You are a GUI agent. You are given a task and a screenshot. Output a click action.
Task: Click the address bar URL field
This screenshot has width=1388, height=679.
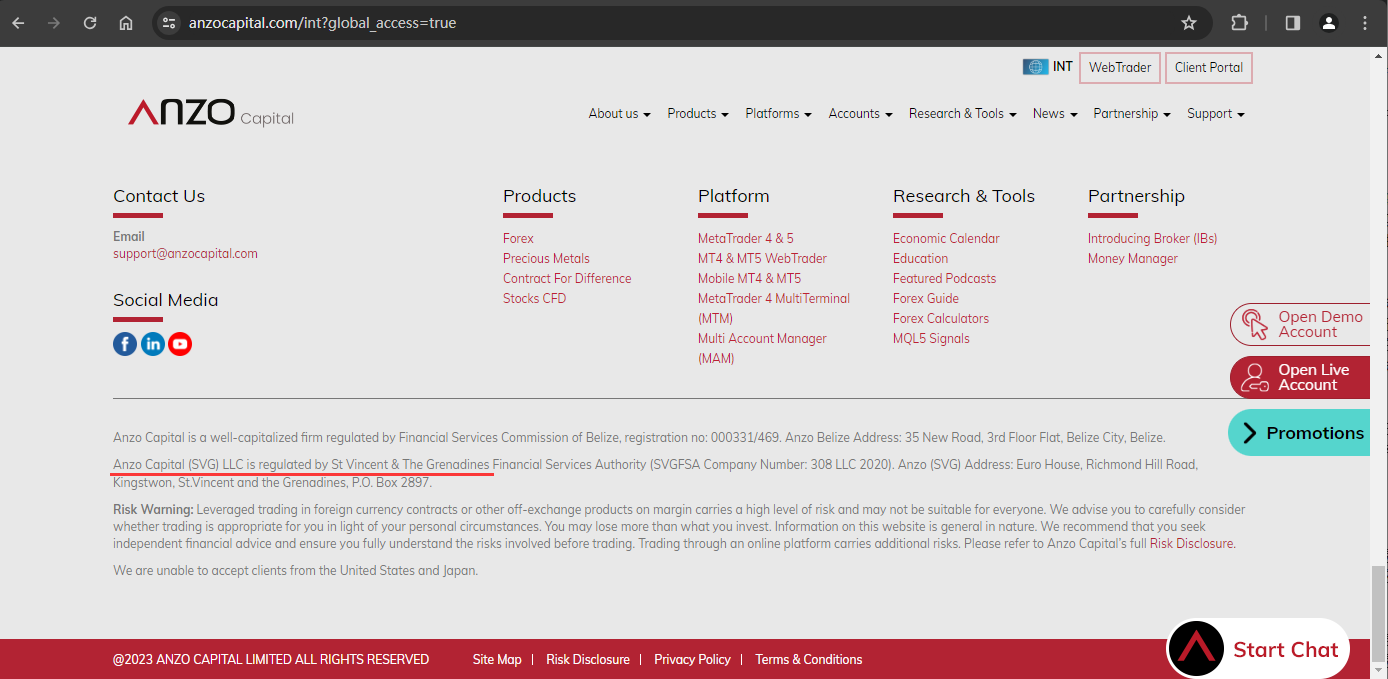tap(680, 23)
